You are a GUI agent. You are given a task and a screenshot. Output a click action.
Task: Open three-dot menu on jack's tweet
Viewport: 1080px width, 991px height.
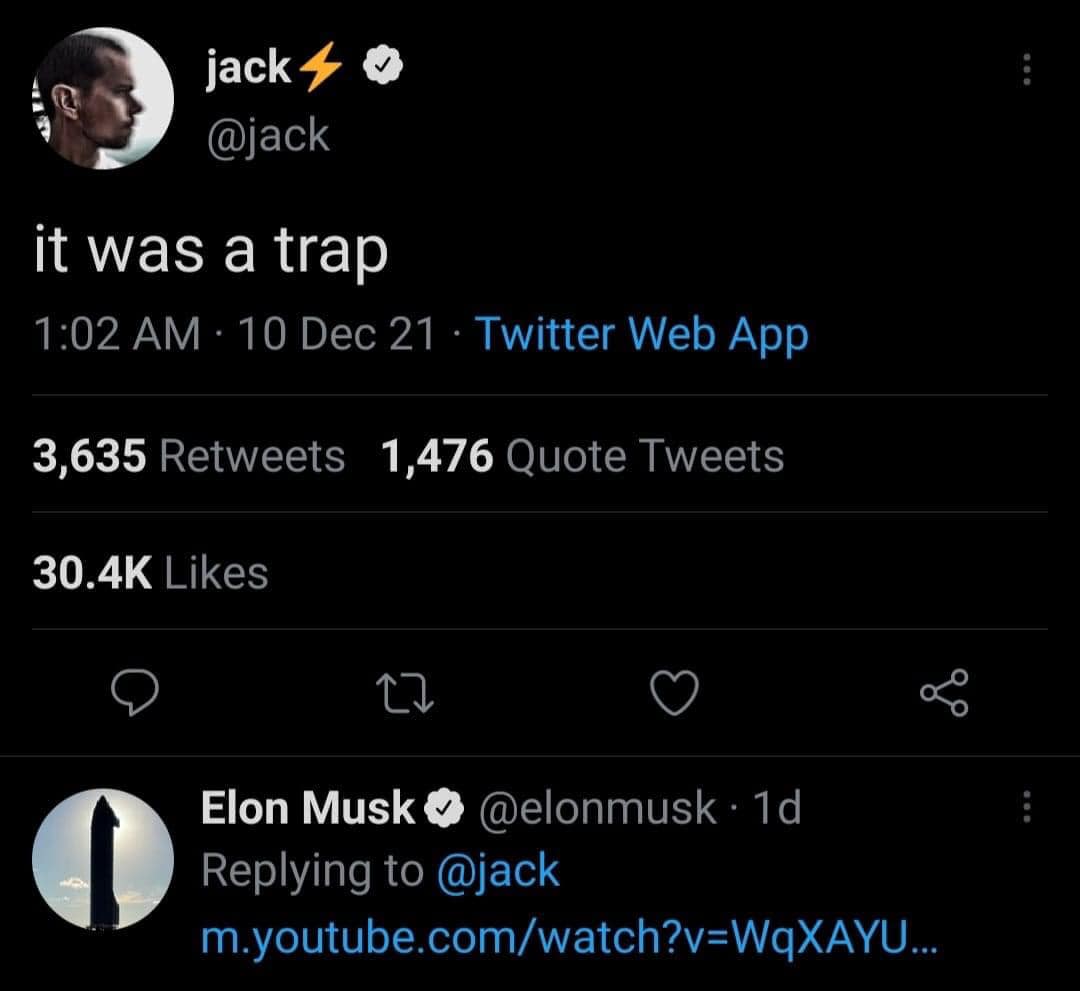pos(1025,70)
